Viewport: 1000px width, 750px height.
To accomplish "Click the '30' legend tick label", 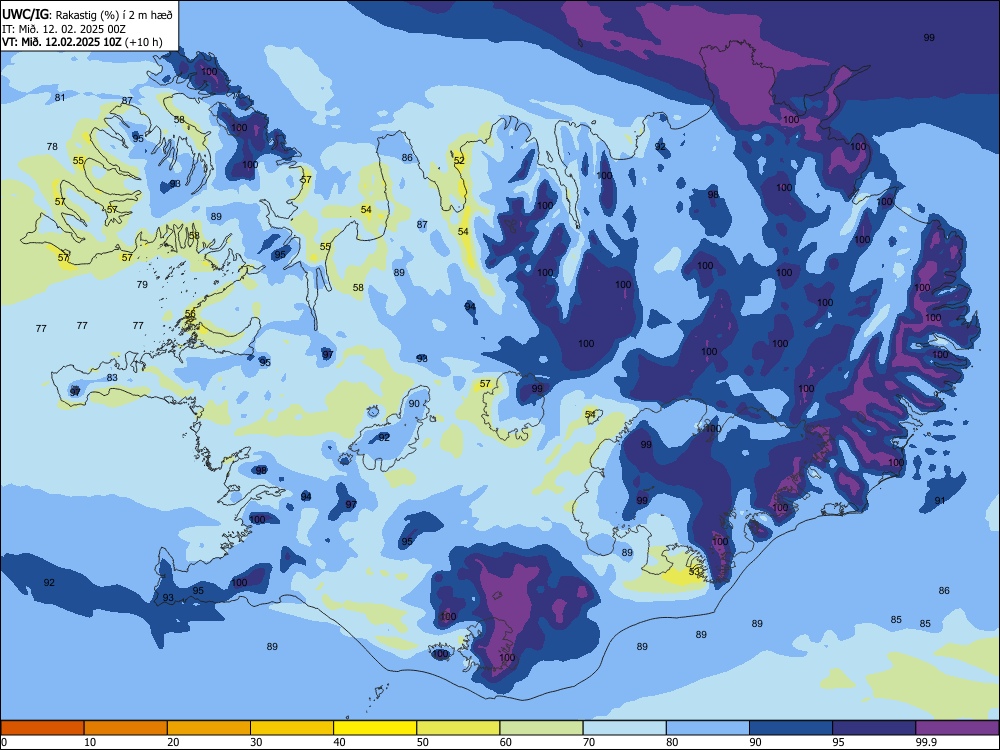I will point(256,742).
